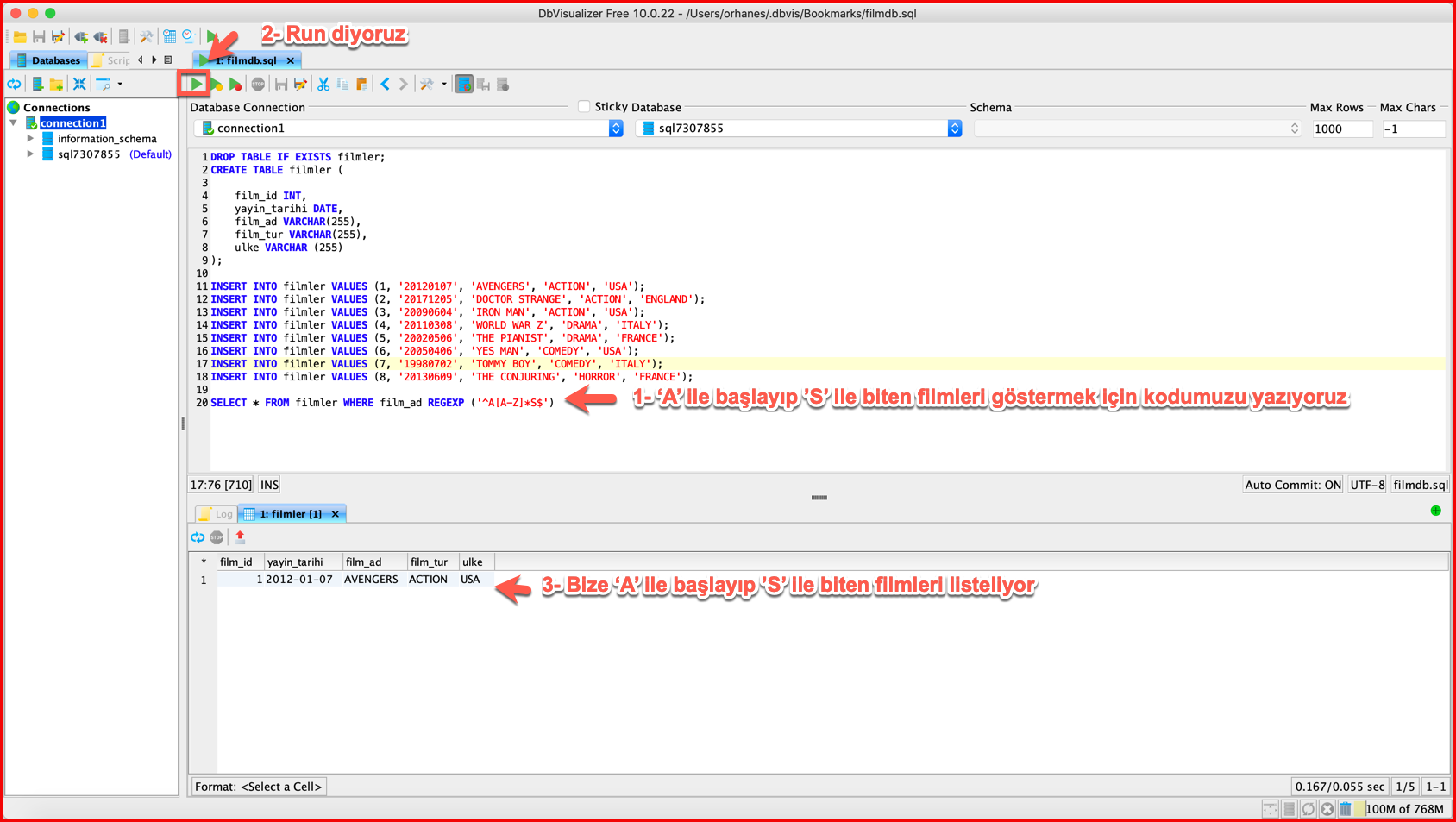Click the Create folder icon in Databases panel
Screen dimensions: 1456x822
coord(56,84)
